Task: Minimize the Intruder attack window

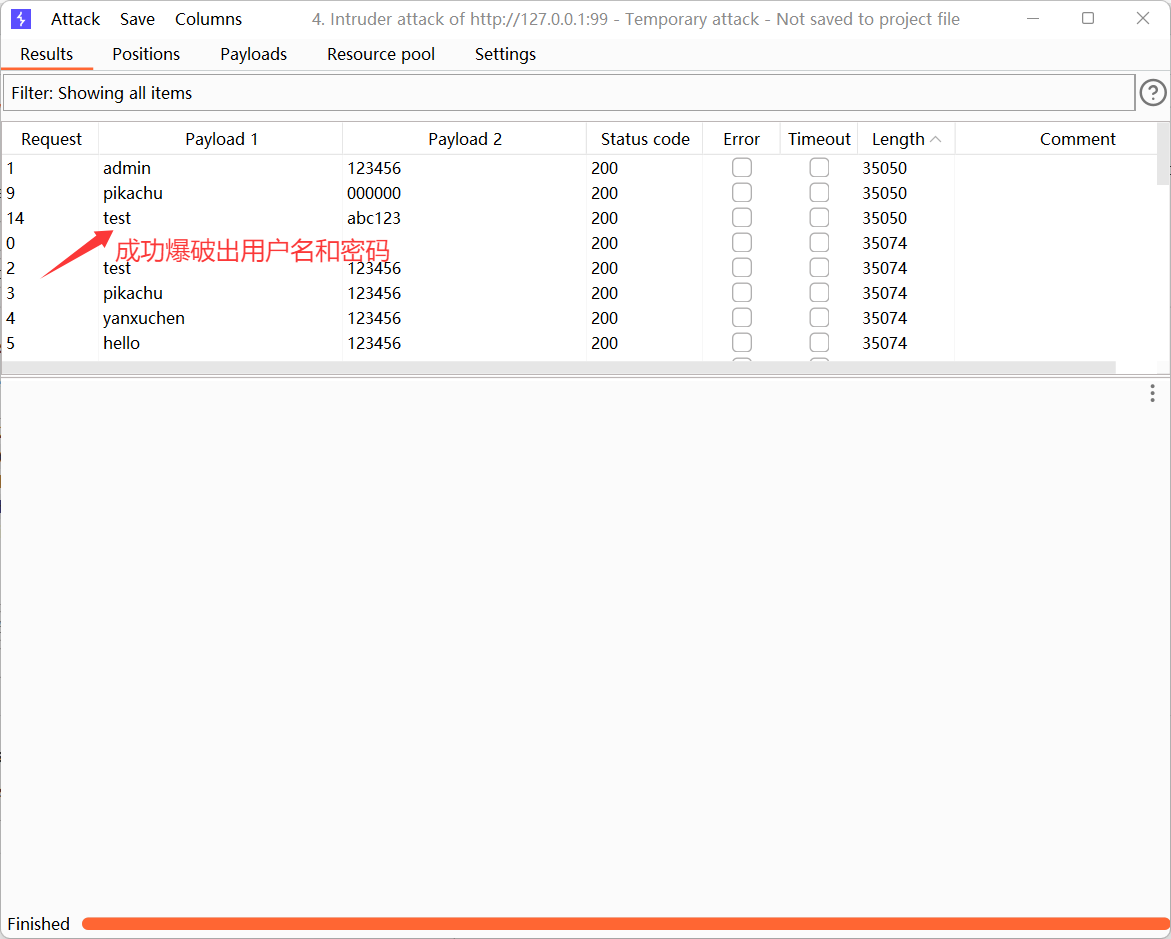Action: pyautogui.click(x=1033, y=19)
